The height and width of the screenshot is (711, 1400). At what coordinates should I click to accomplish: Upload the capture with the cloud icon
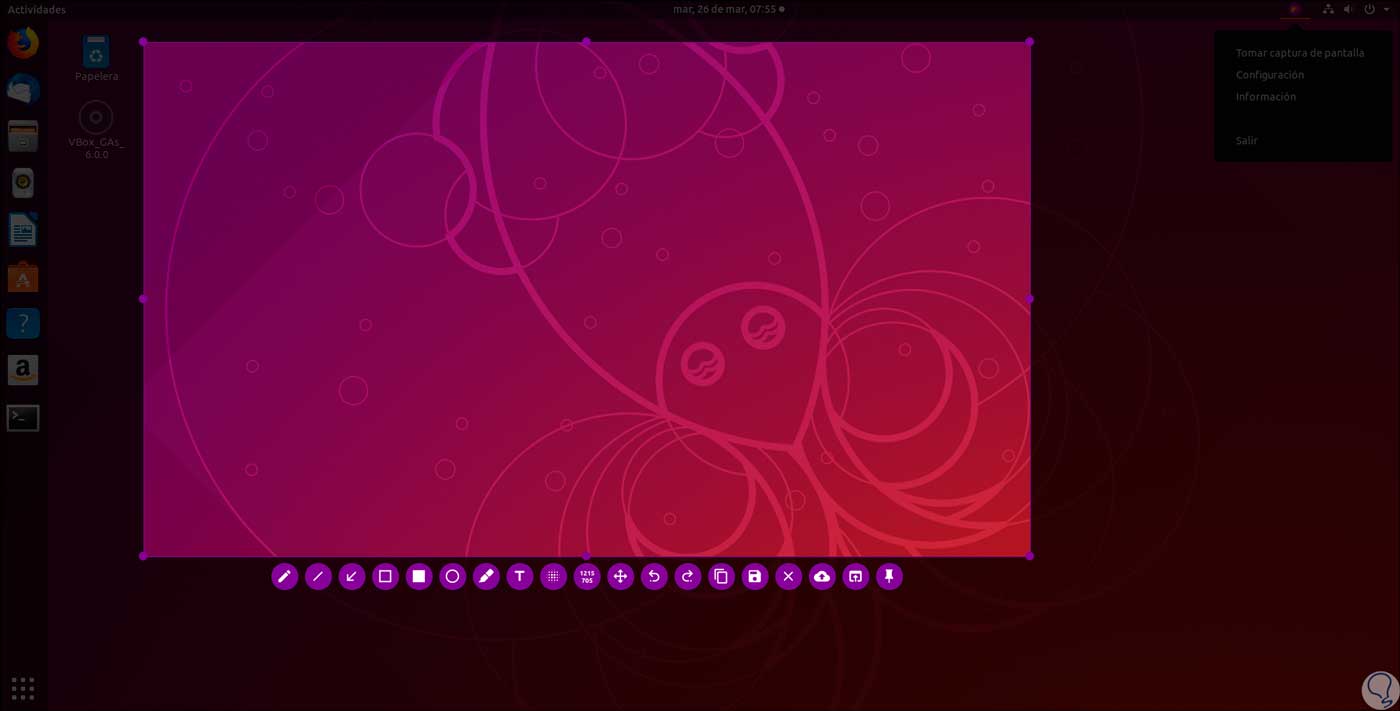point(822,576)
